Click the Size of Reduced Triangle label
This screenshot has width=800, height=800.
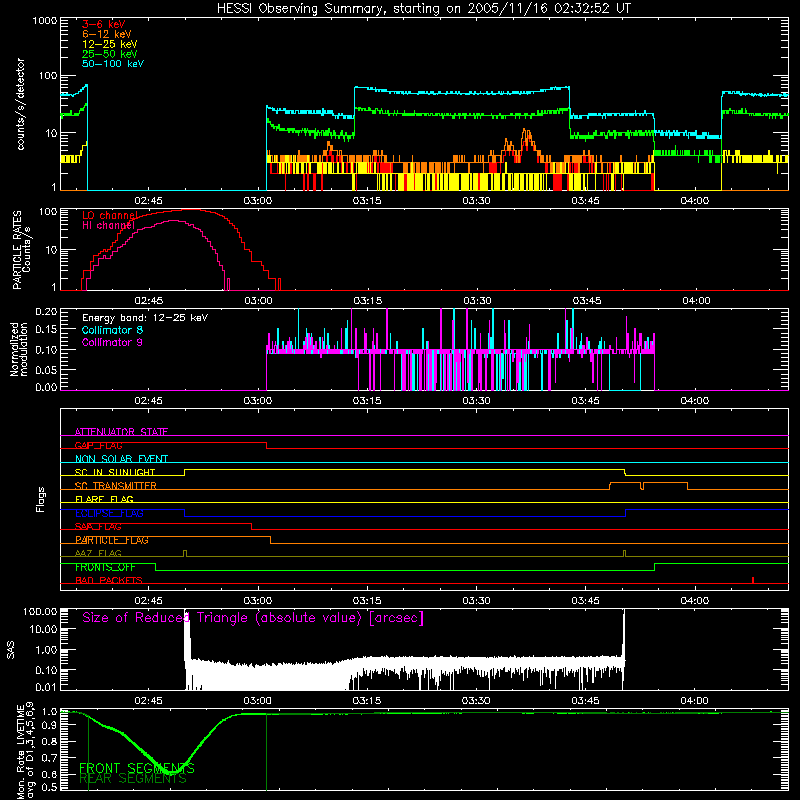tap(253, 618)
